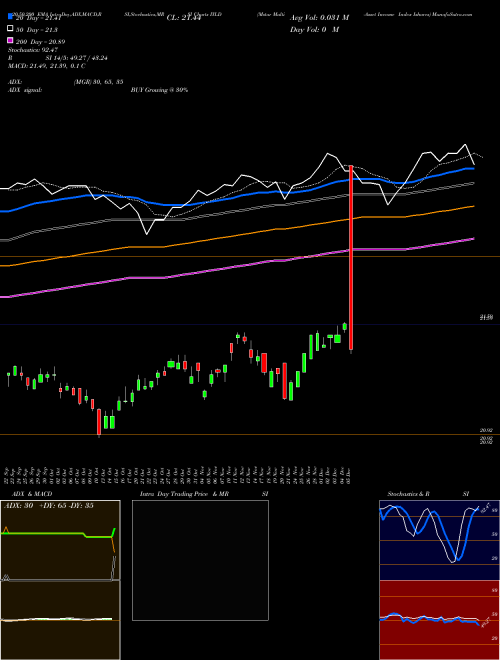
Task: Click the Stochastics: 92.47 reading
Action: (33, 50)
